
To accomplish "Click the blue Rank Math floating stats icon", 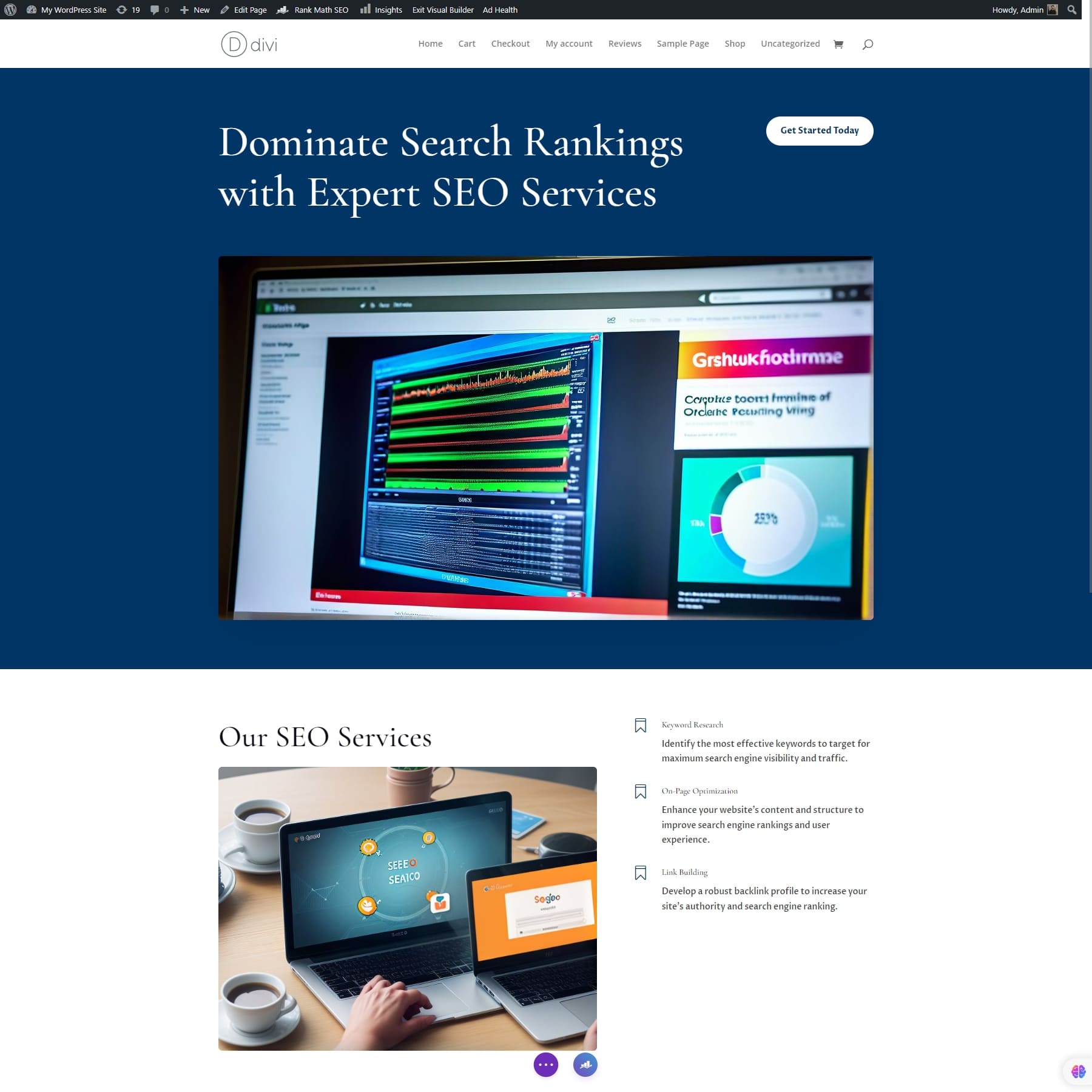I will coord(585,1065).
